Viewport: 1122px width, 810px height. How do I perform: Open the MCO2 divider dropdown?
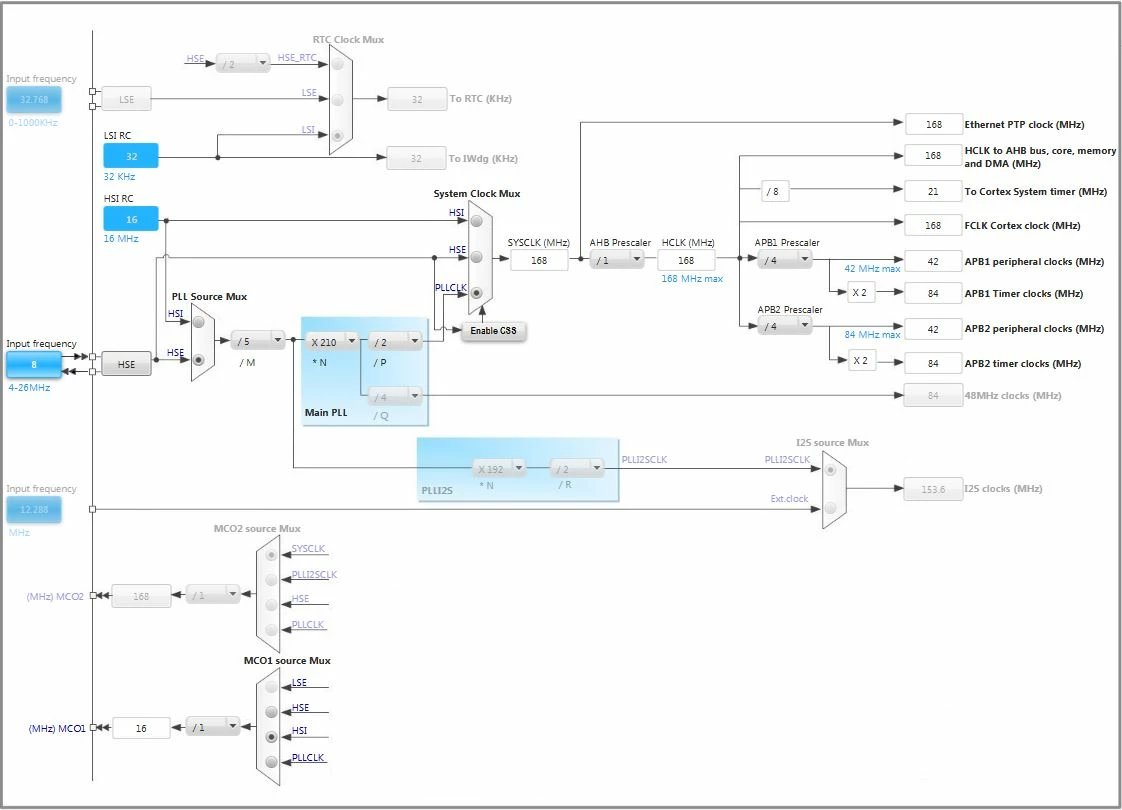pos(213,595)
